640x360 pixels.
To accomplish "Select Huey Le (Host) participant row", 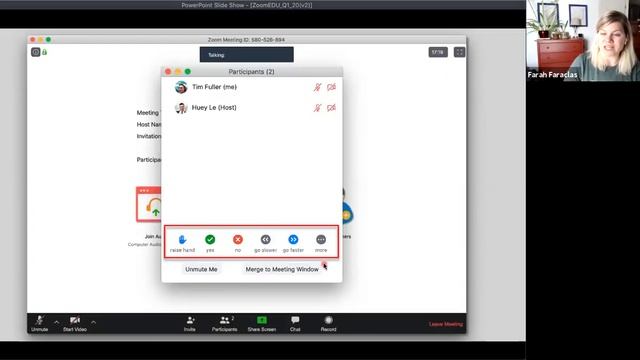I will click(x=252, y=108).
